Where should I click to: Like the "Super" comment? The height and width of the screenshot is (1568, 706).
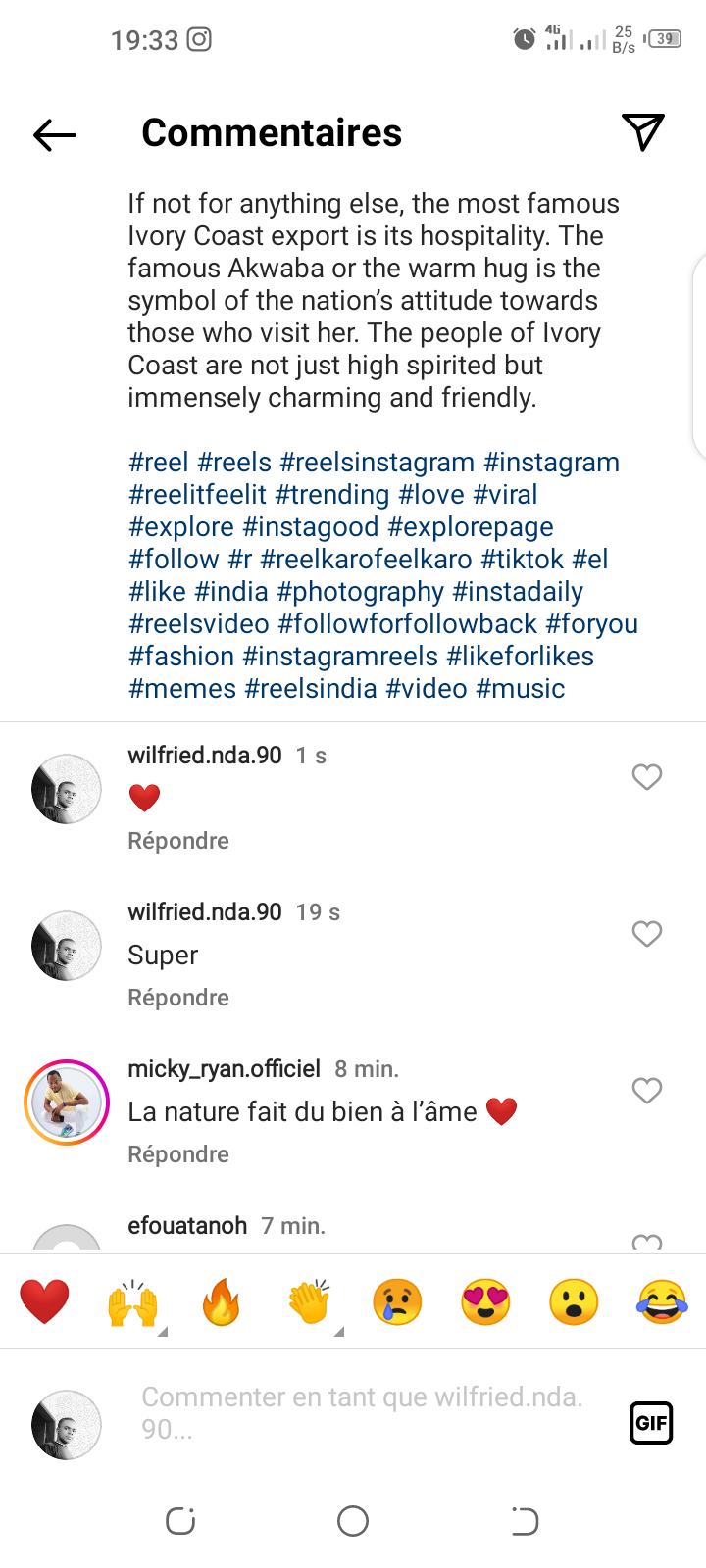(647, 934)
